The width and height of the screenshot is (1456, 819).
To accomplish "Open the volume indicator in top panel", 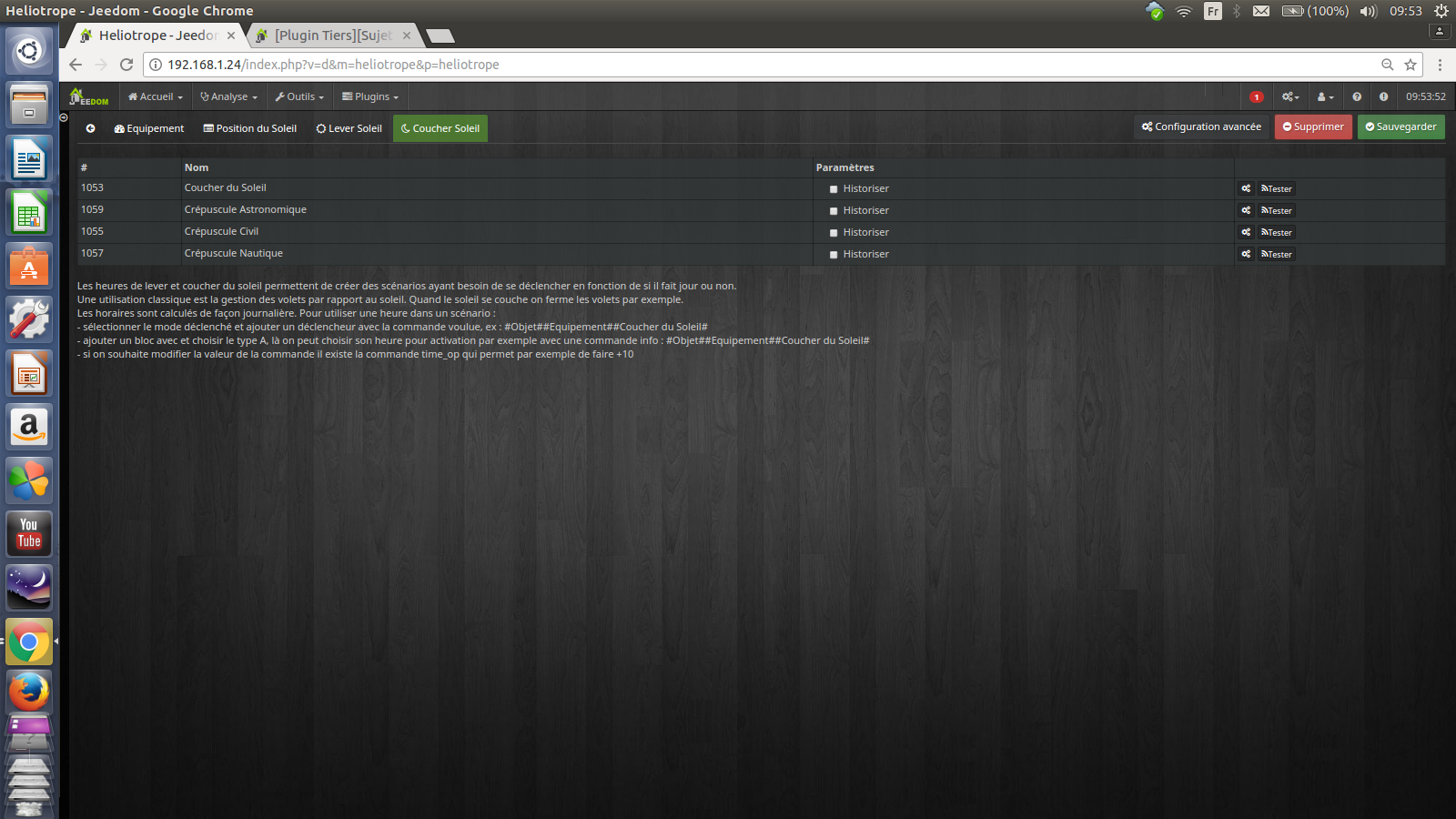I will (x=1369, y=11).
